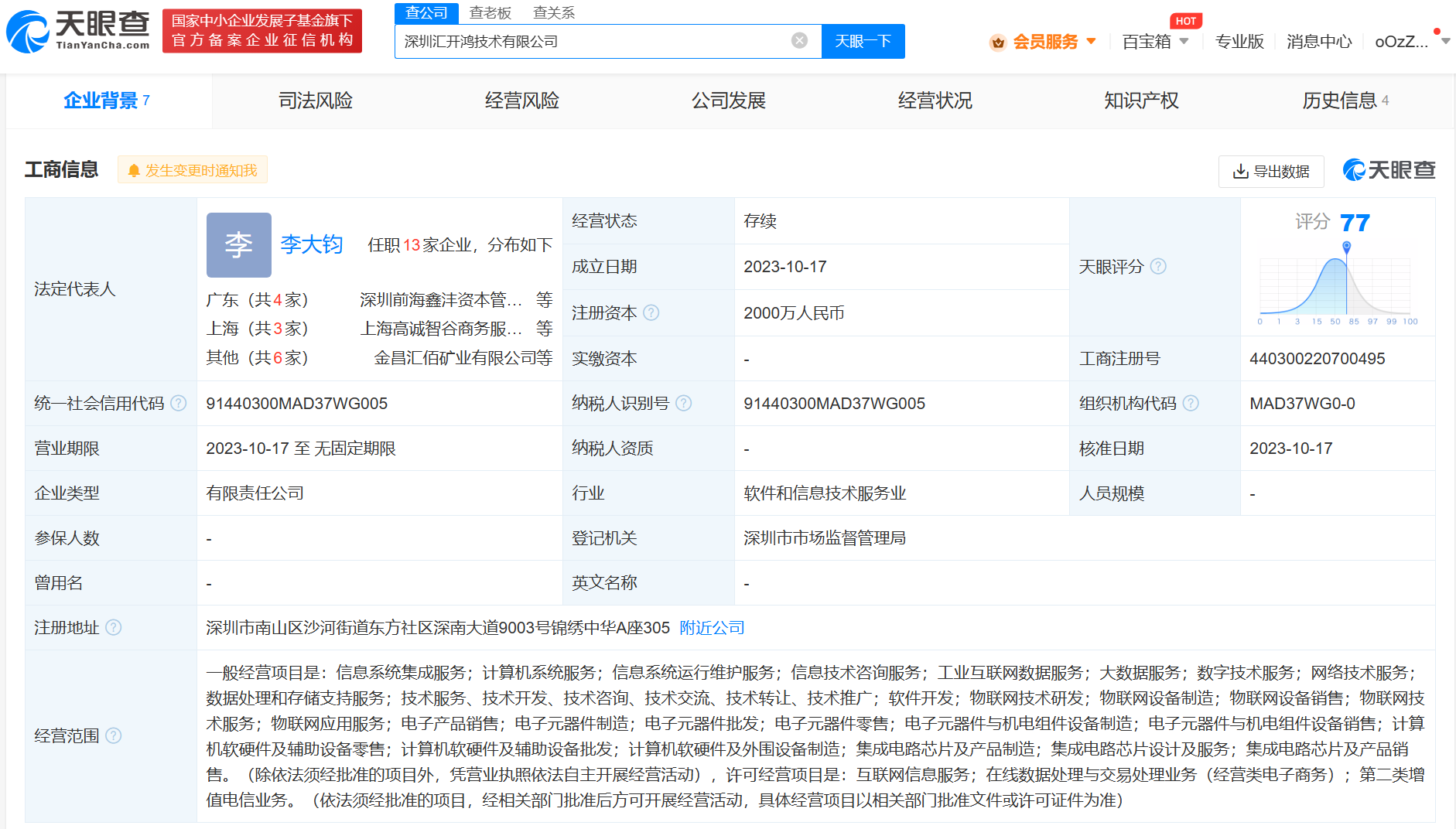Click the help icon beside 天眼评分
Screen dimensions: 1456x829
1158,267
